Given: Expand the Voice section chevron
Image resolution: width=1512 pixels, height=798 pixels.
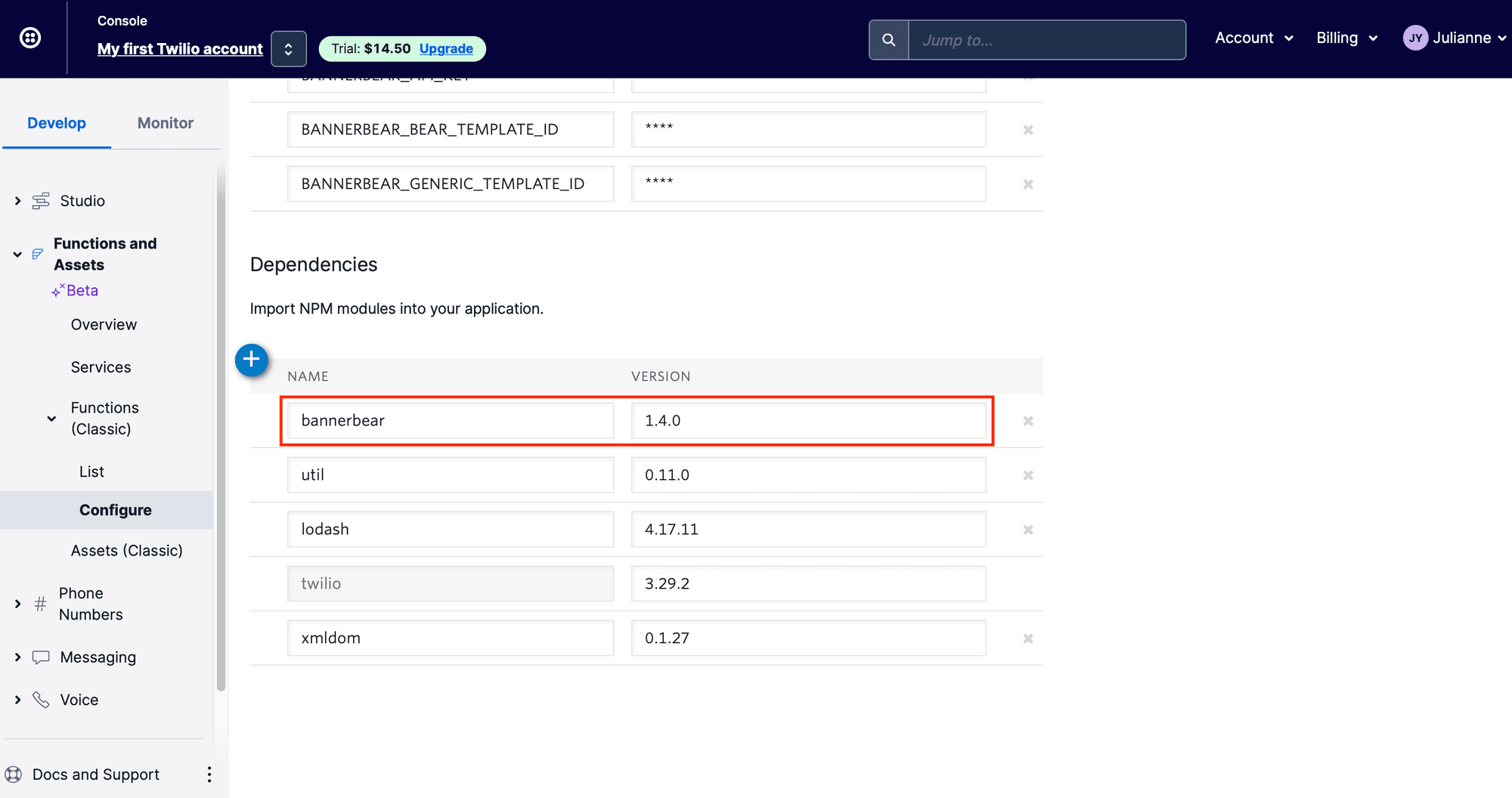Looking at the screenshot, I should pos(17,700).
